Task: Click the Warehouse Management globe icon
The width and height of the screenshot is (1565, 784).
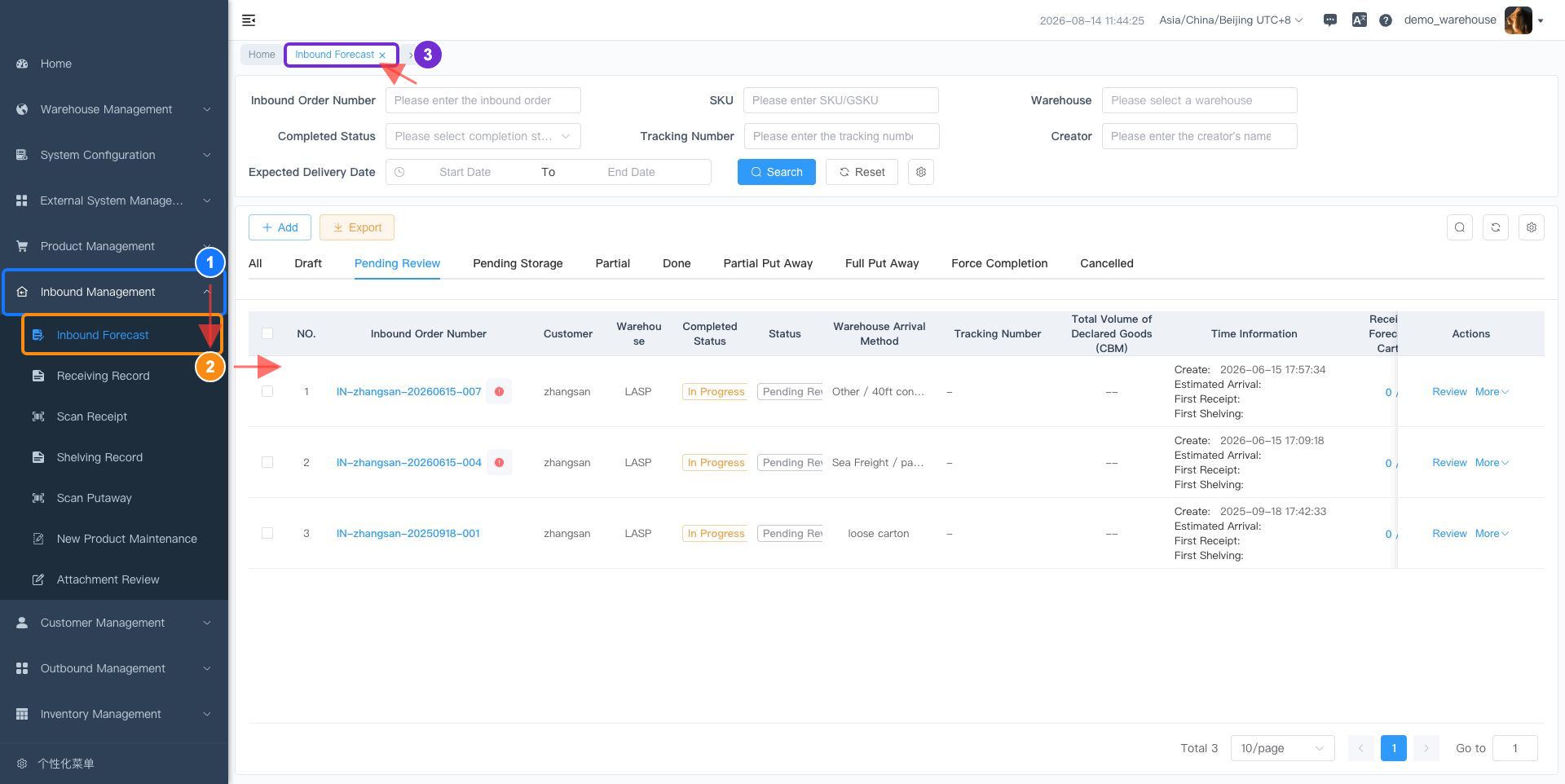Action: (x=22, y=109)
